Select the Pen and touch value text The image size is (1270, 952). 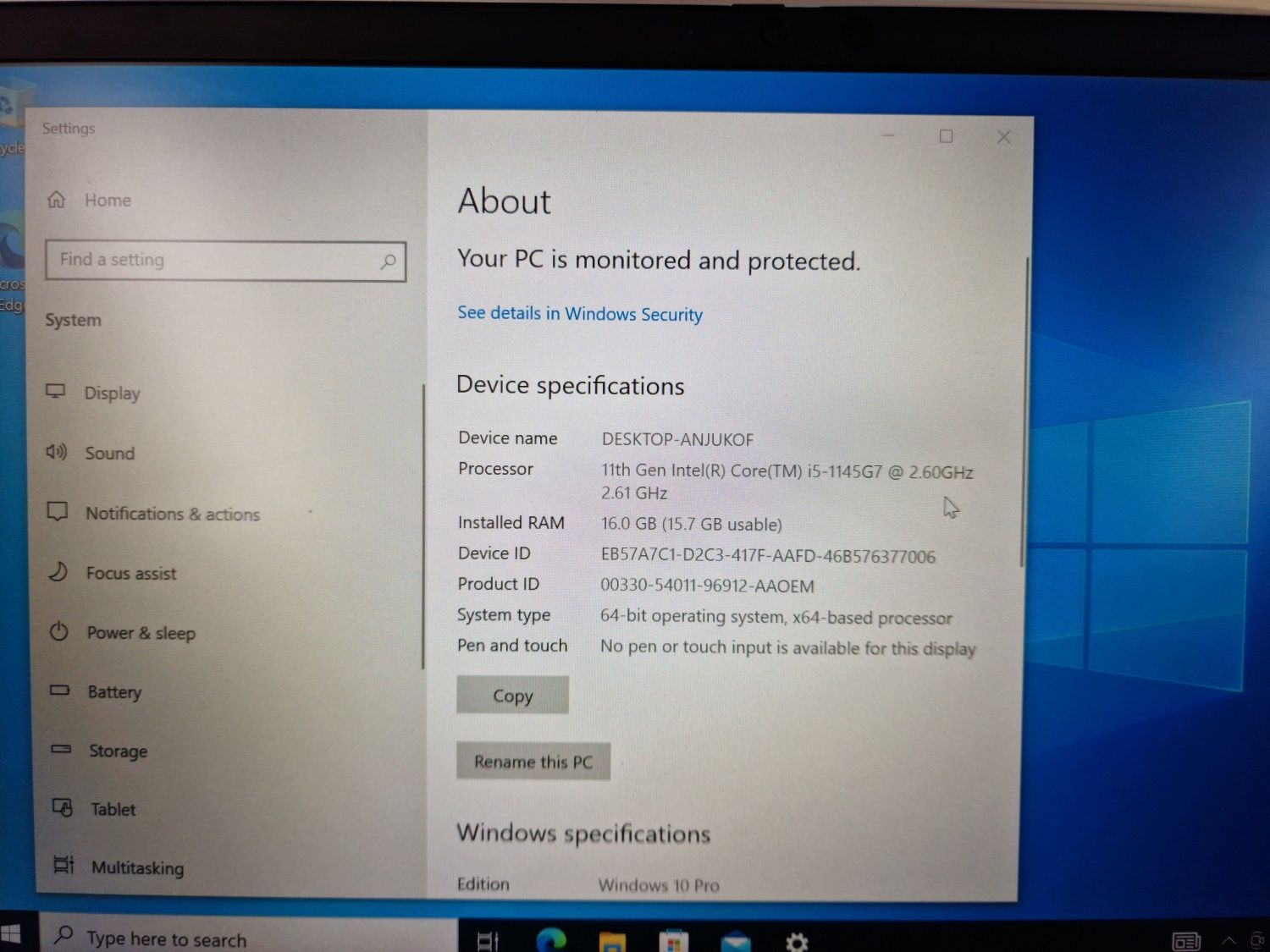[x=787, y=647]
